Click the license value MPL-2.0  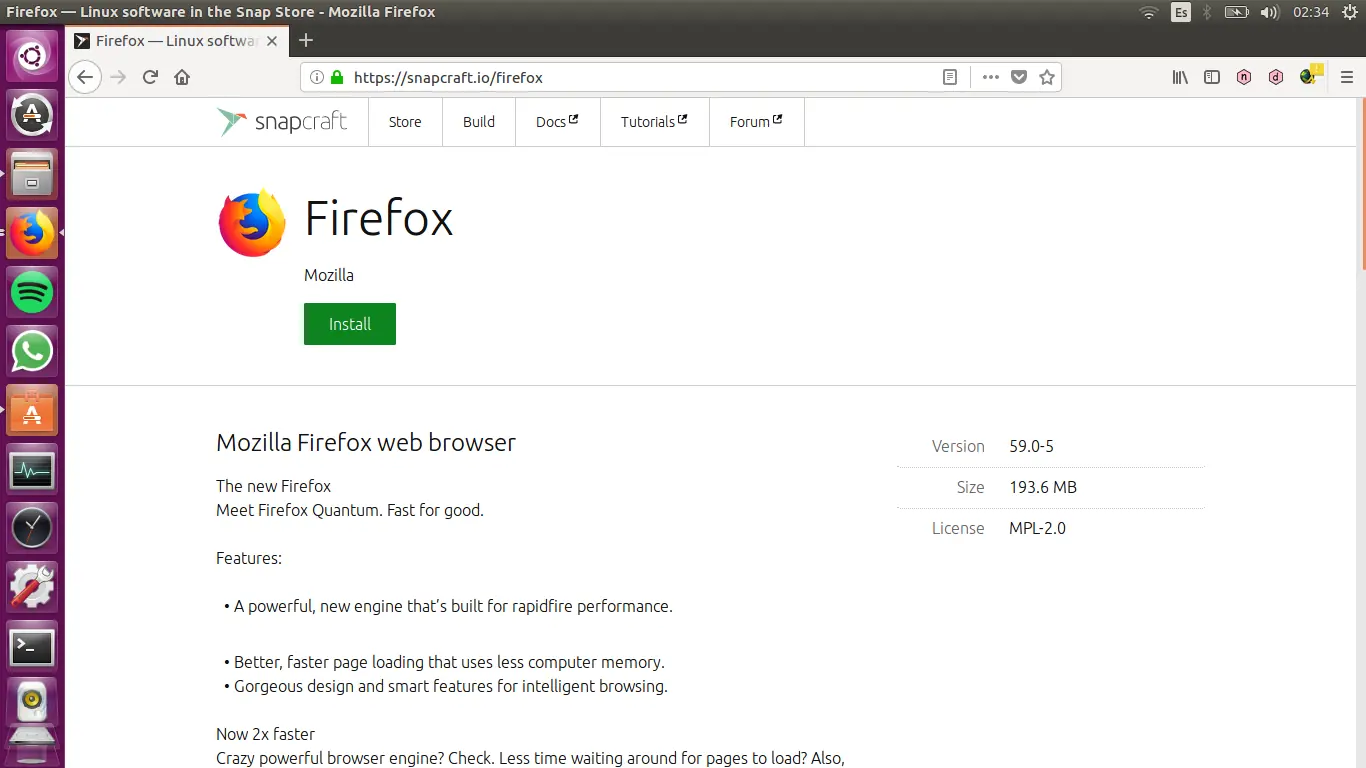tap(1037, 528)
